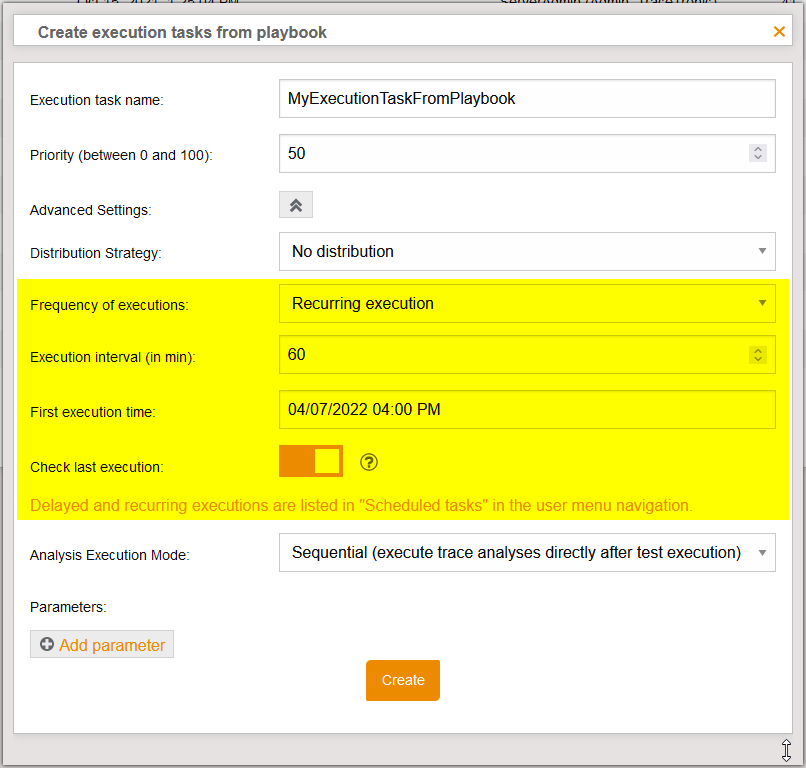Click the Add parameter button

tap(102, 645)
